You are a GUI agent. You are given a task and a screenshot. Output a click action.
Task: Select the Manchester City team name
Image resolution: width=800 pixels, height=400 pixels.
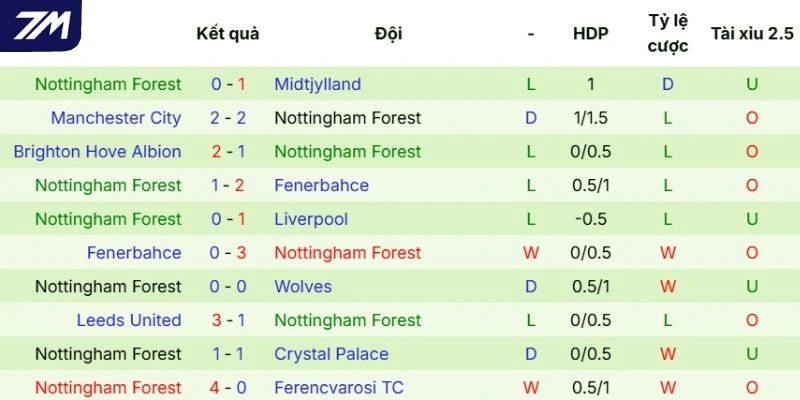[116, 118]
